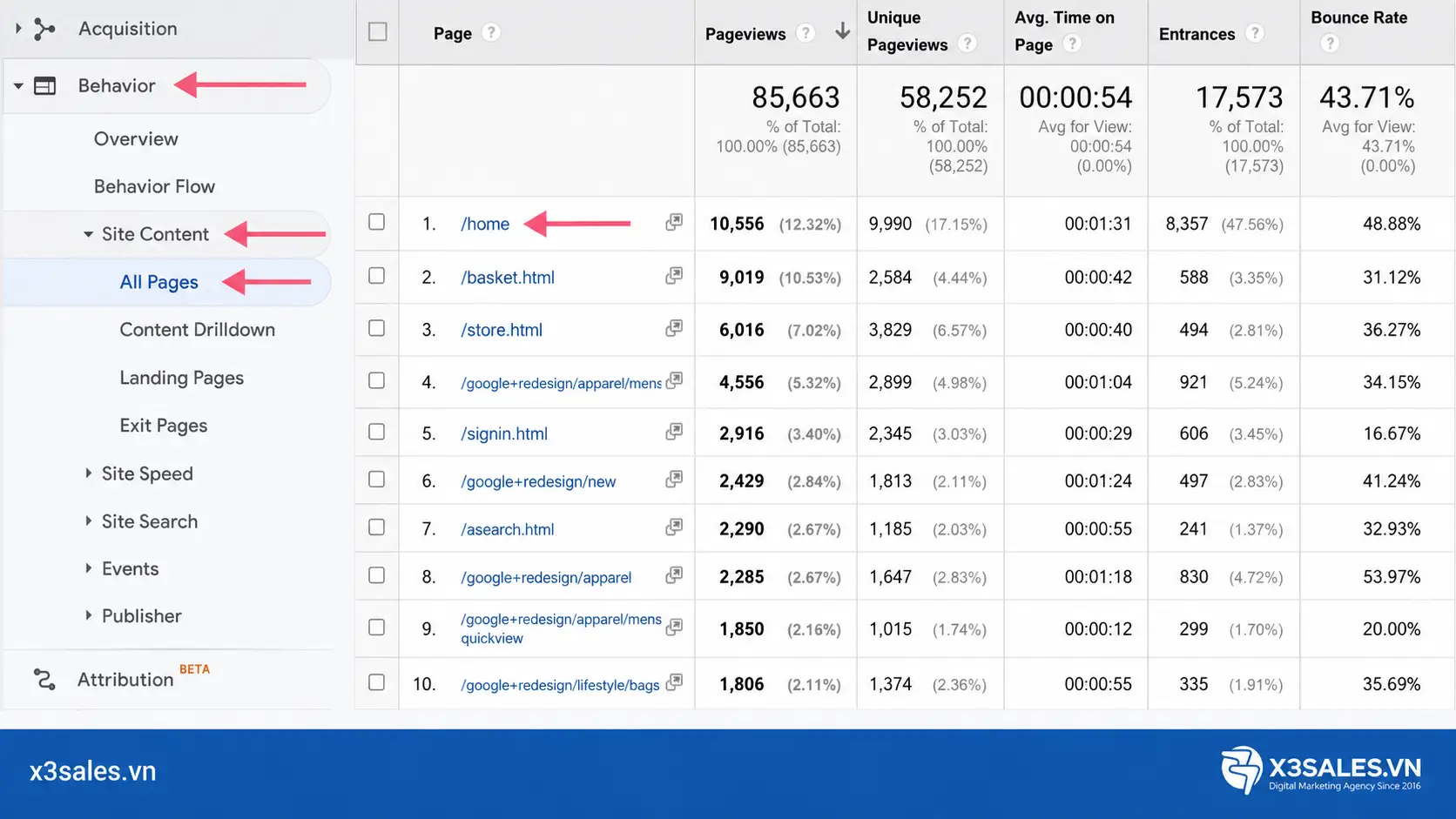The height and width of the screenshot is (819, 1456).
Task: Expand the Events triangle
Action: [88, 568]
